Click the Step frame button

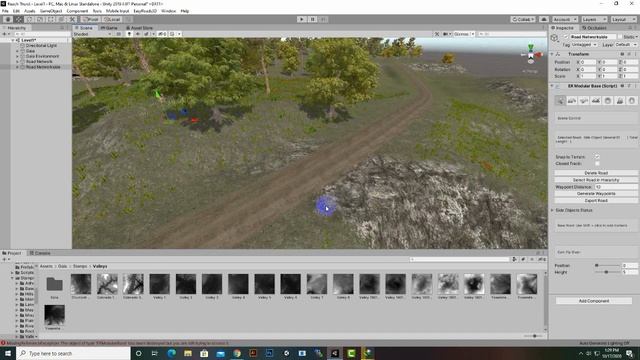click(x=323, y=19)
